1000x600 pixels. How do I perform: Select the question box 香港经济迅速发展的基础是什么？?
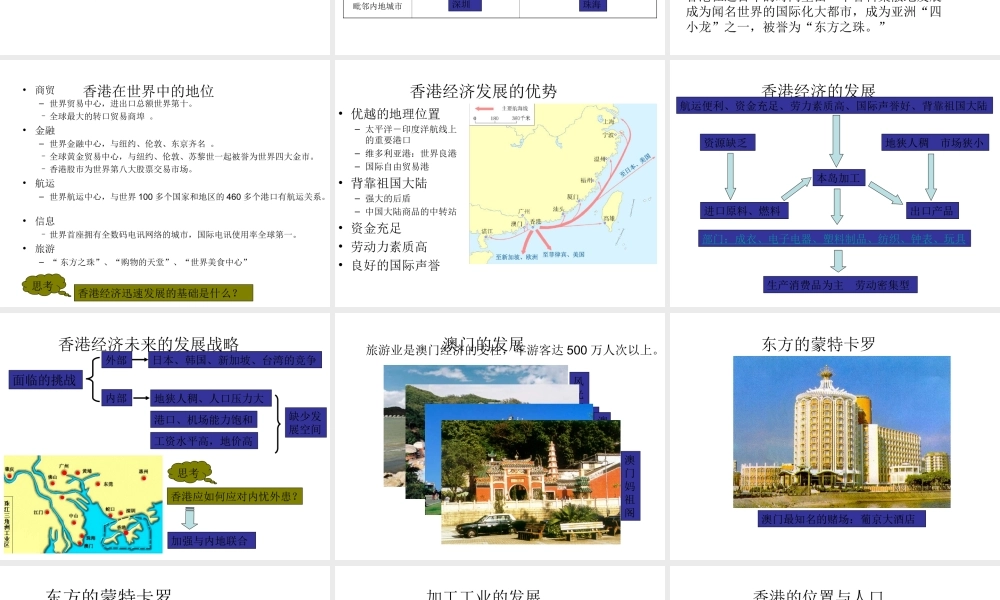[x=164, y=293]
